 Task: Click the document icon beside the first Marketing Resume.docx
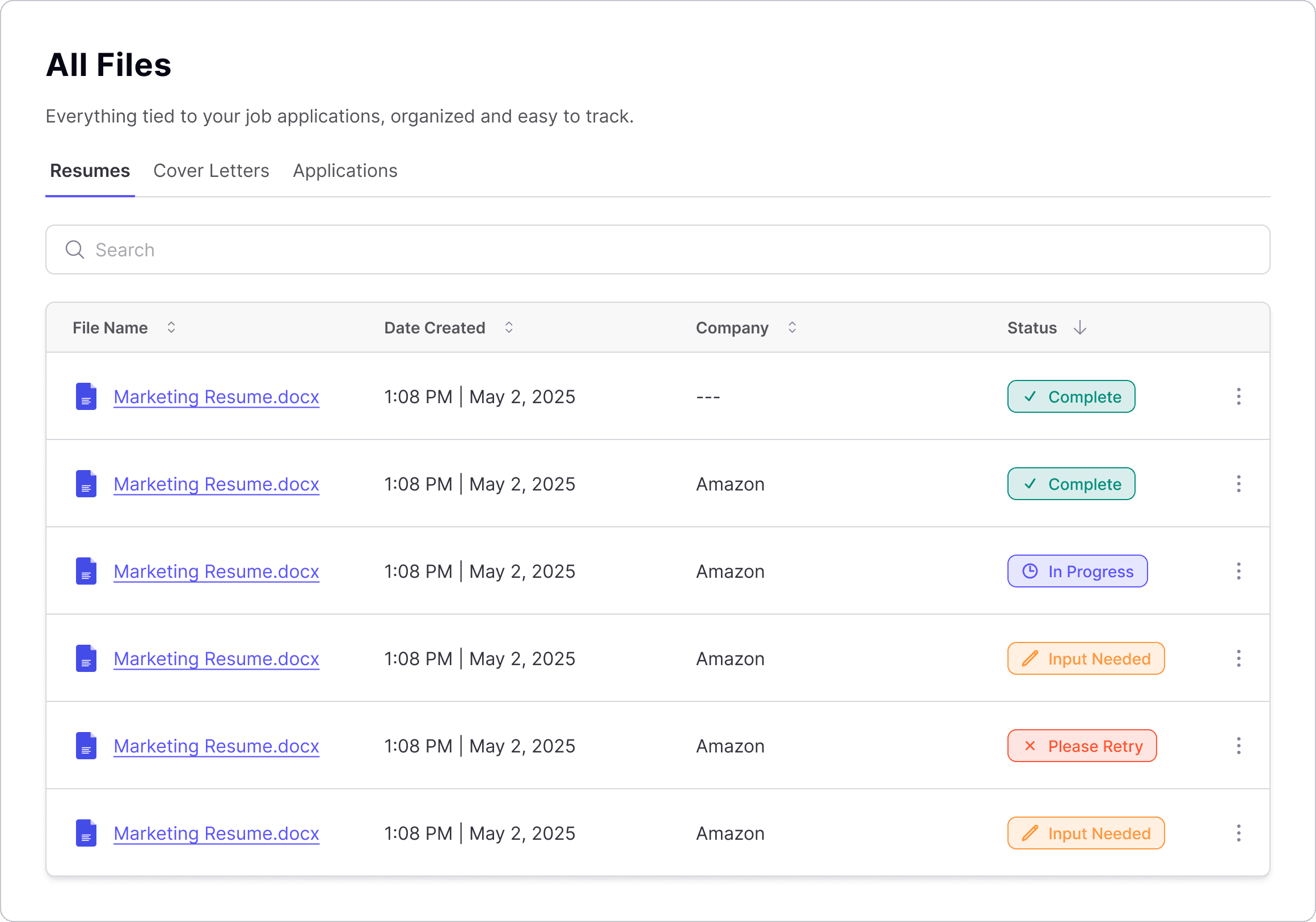(86, 396)
